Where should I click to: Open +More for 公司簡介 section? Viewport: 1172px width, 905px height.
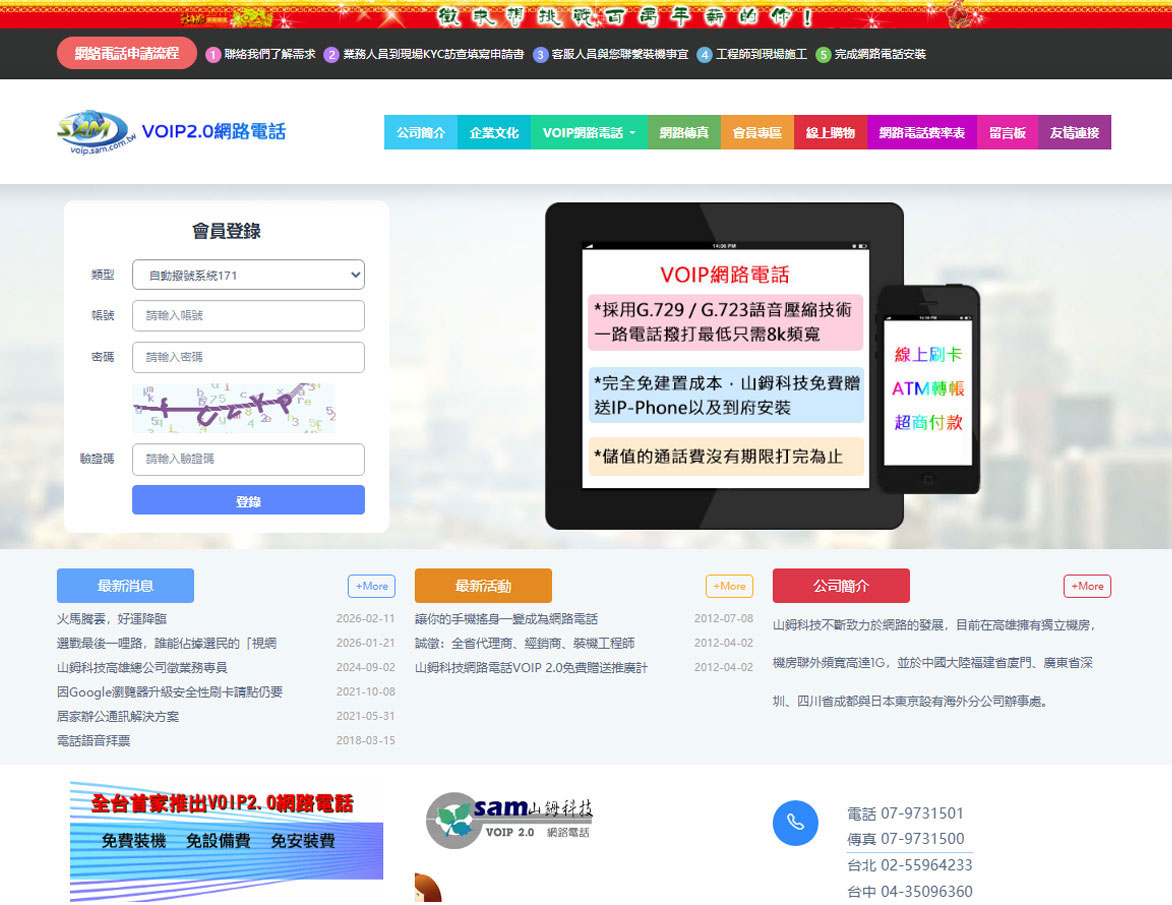(x=1087, y=586)
